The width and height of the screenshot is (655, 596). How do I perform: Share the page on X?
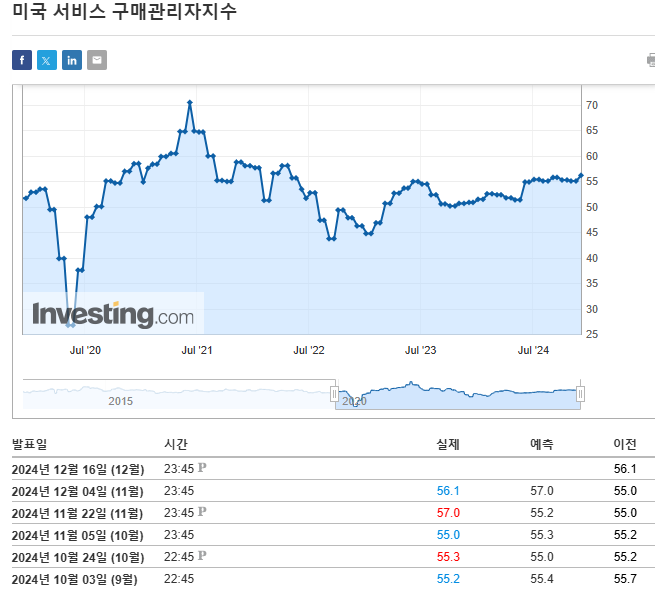point(47,60)
